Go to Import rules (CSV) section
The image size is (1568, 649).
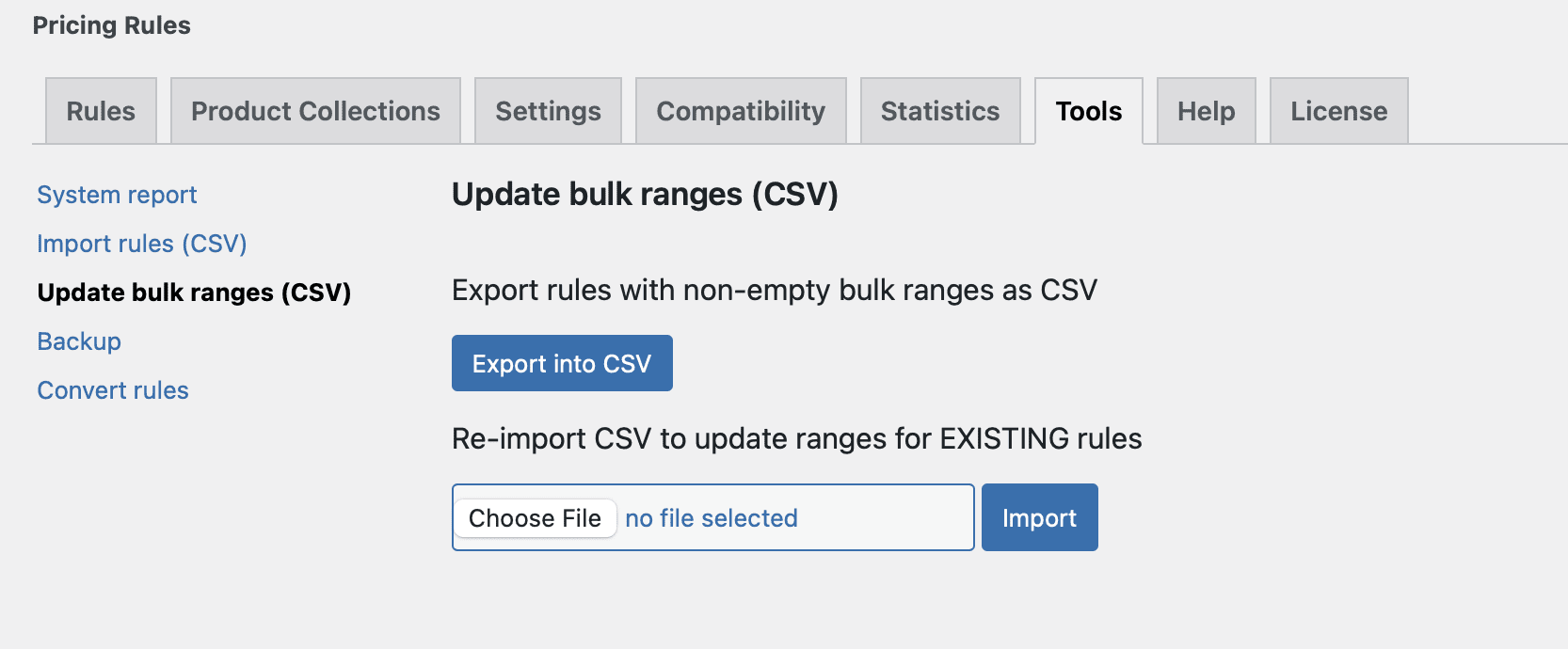(142, 244)
